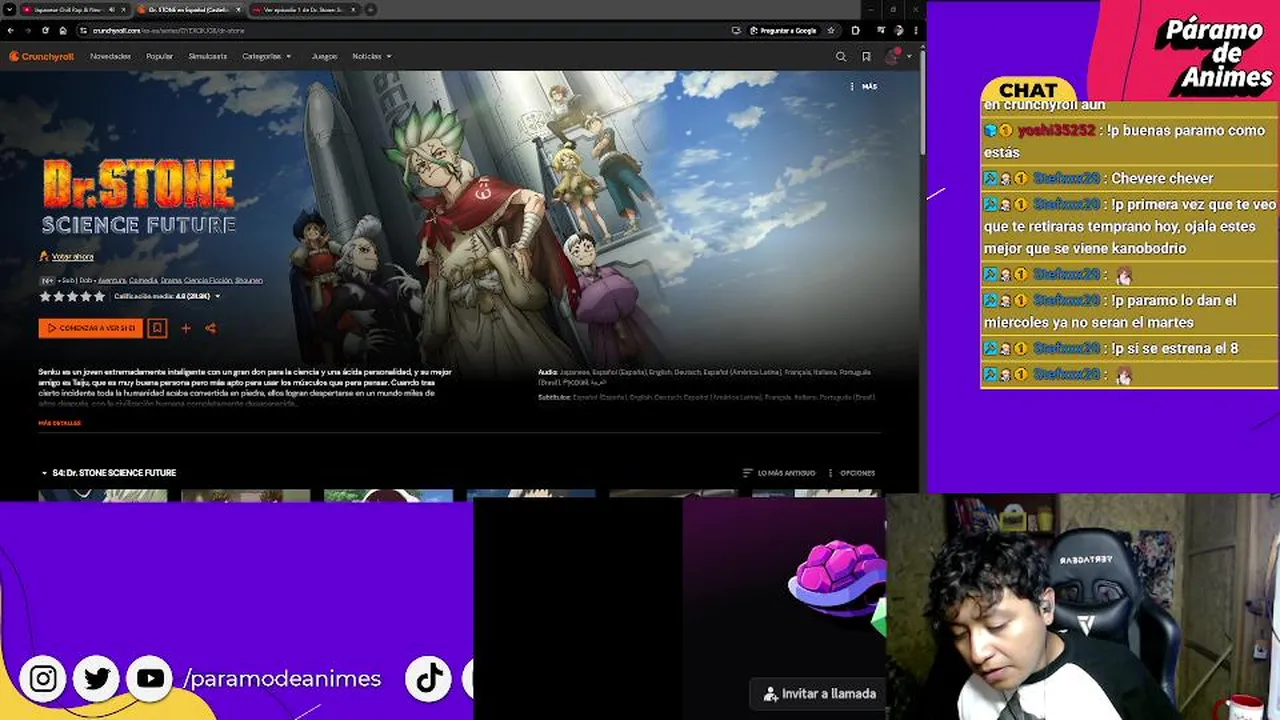Open the S4: Dr. STONE SCIENCE FUTURE season selector
1280x720 pixels.
108,473
